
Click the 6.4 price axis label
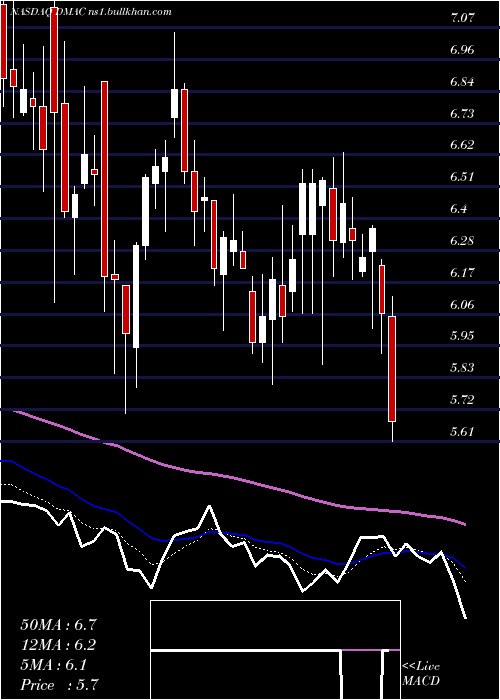pyautogui.click(x=458, y=209)
